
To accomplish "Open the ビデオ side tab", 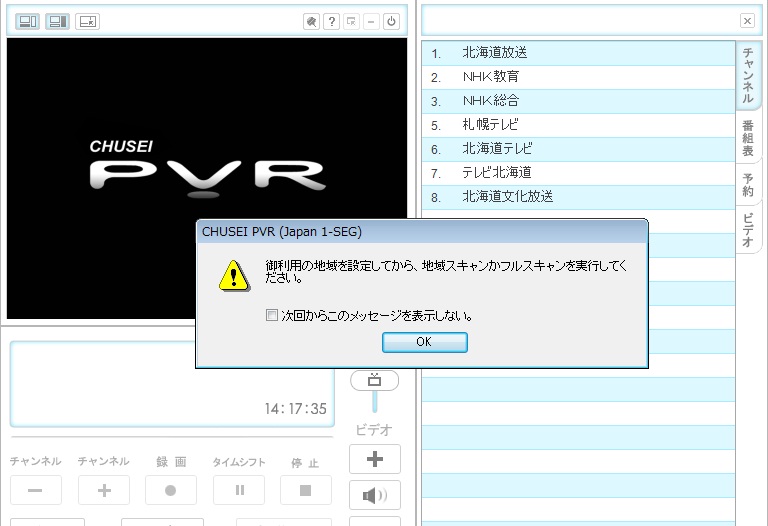I will (x=747, y=230).
